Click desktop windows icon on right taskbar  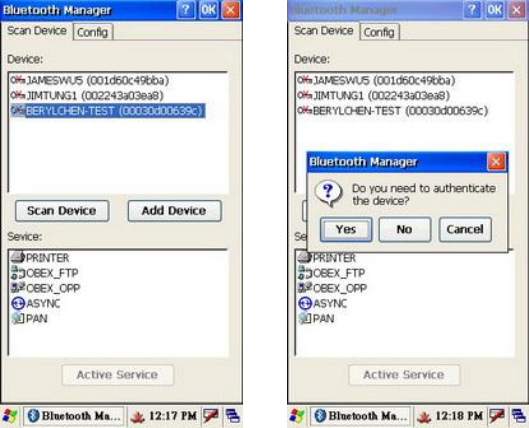tap(519, 416)
